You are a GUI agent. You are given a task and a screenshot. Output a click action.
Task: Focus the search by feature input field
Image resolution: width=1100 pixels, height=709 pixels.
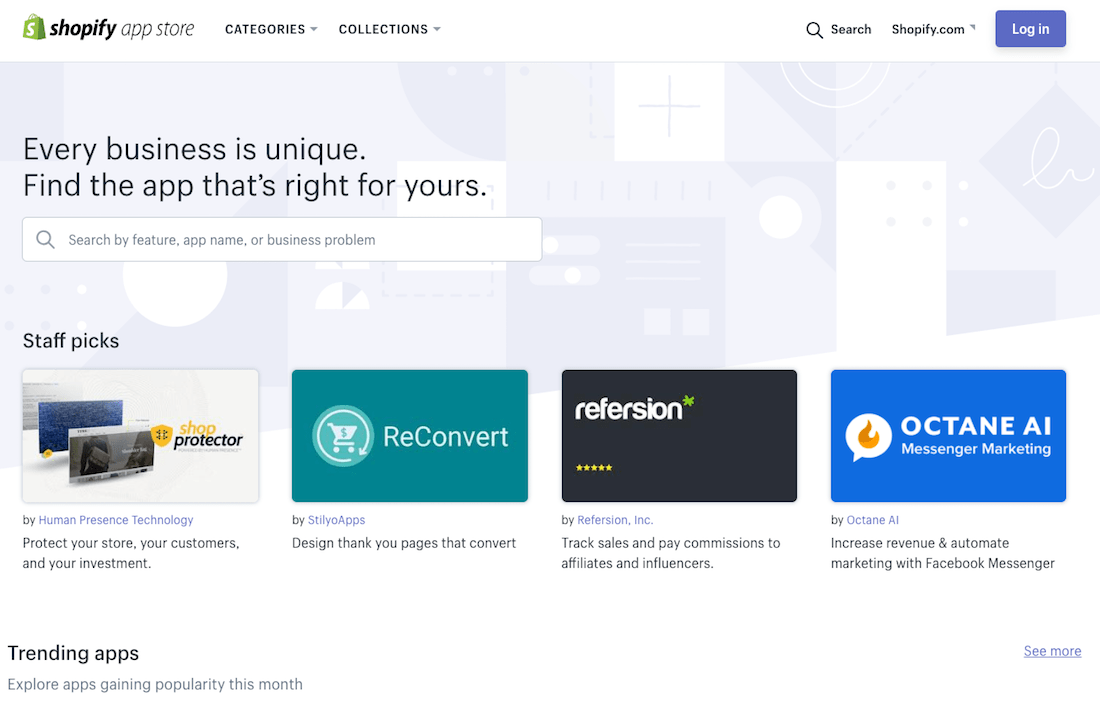click(x=282, y=240)
